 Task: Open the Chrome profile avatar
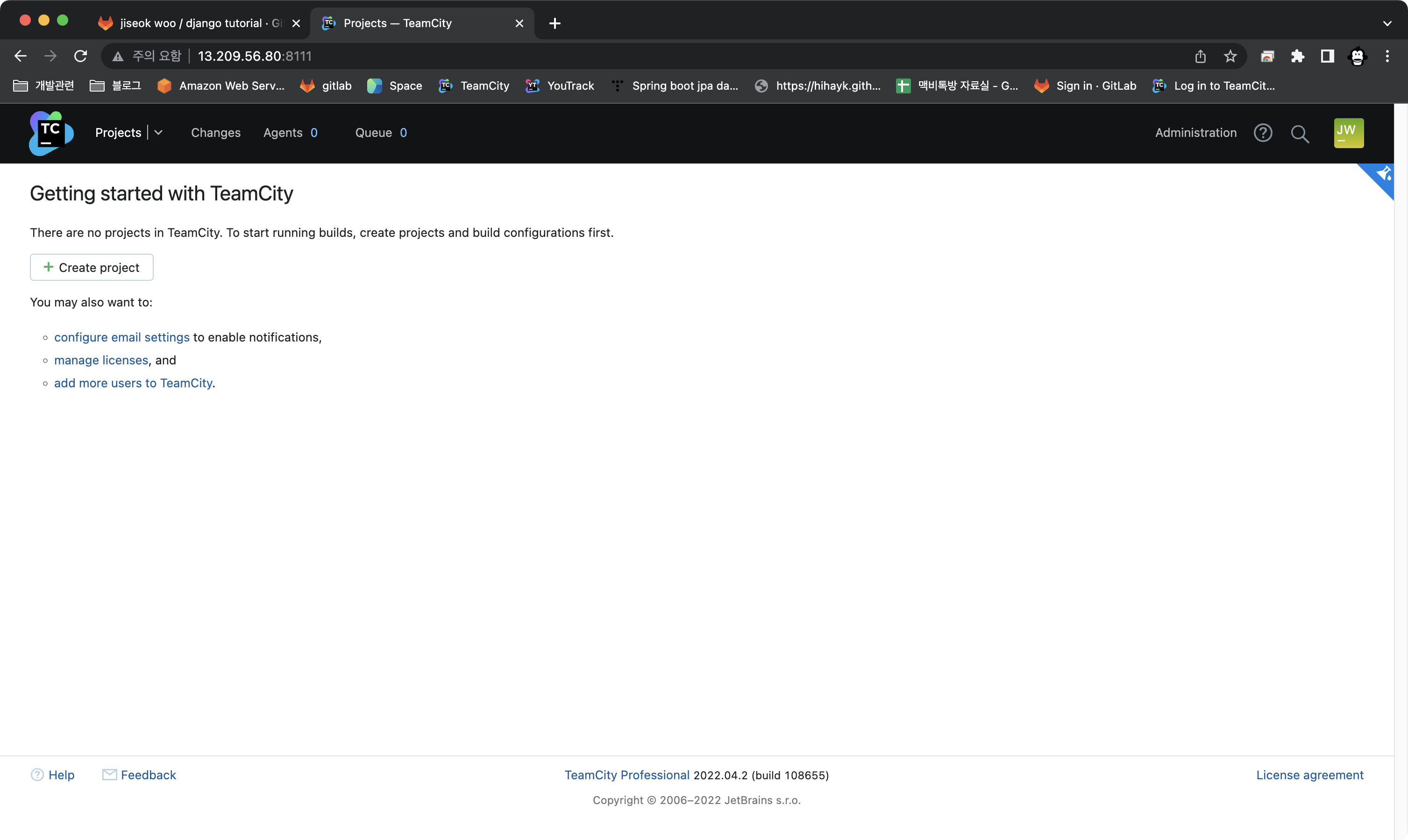click(x=1357, y=56)
